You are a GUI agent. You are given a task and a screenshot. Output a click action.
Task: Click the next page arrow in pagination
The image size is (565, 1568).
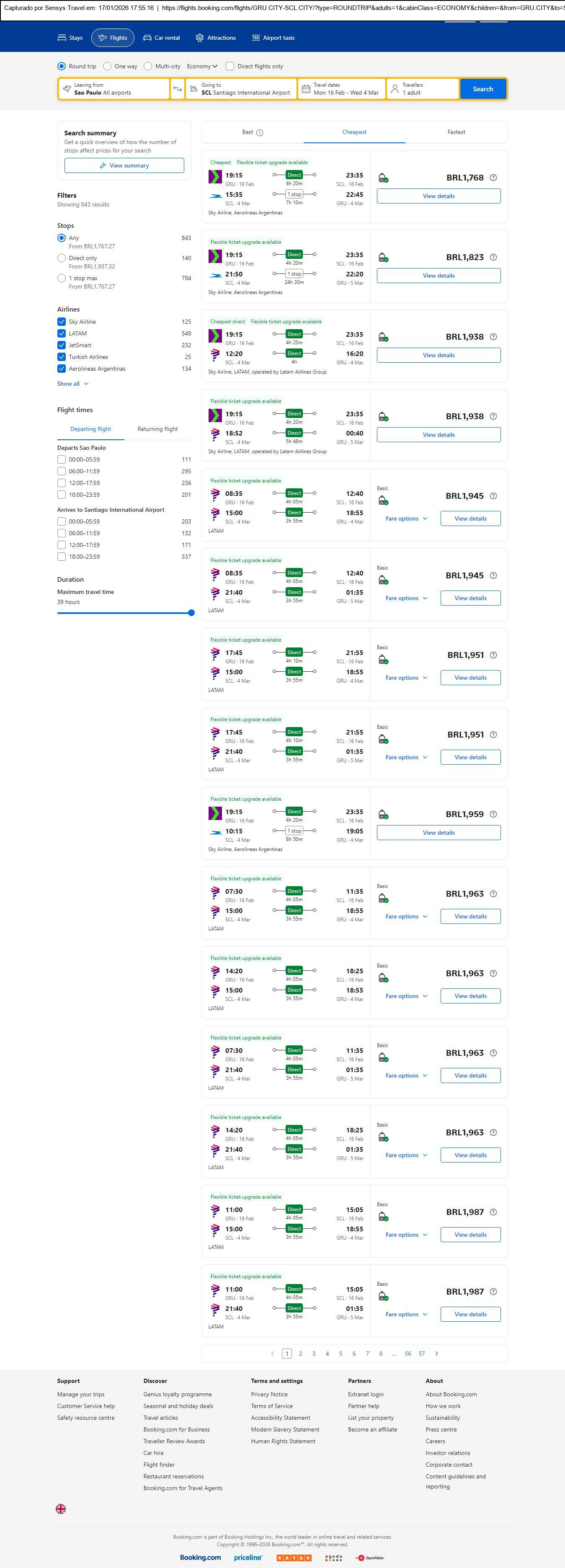[436, 1353]
